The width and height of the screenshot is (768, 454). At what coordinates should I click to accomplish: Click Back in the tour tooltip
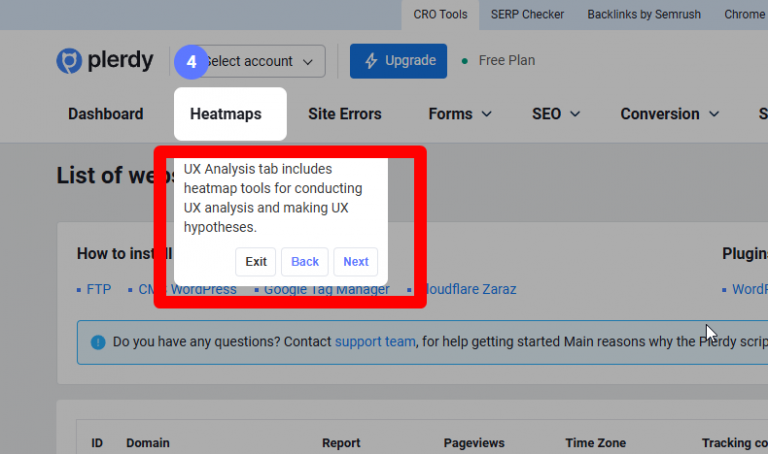click(305, 262)
